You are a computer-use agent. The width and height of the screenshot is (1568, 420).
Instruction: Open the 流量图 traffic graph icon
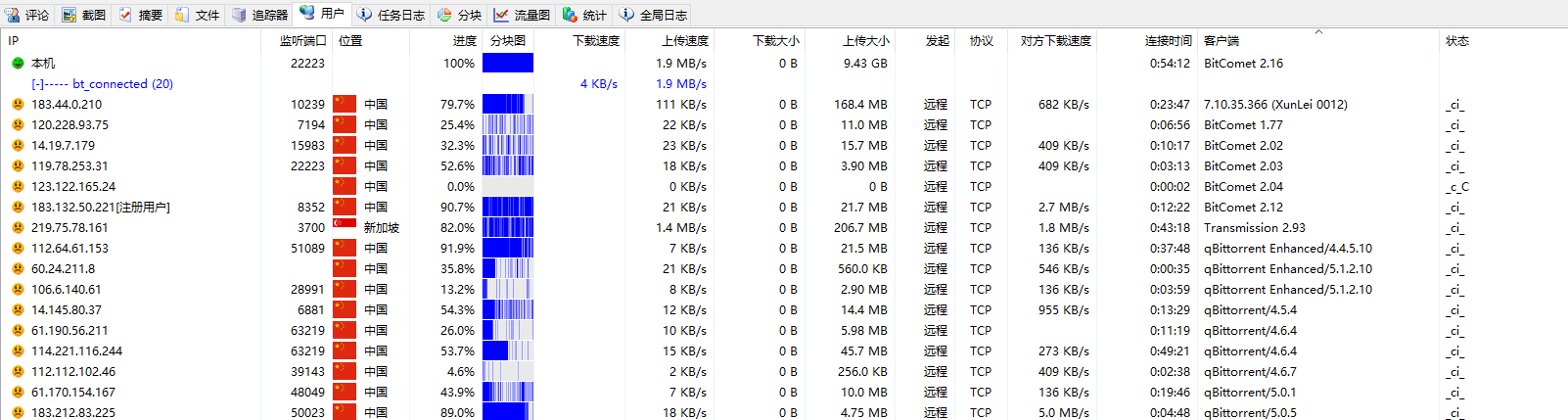[501, 15]
